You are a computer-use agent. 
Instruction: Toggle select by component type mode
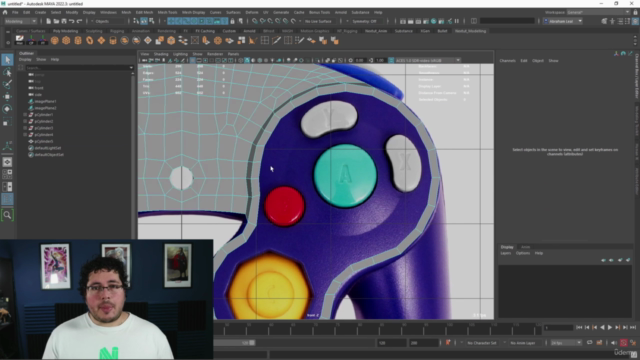point(151,21)
